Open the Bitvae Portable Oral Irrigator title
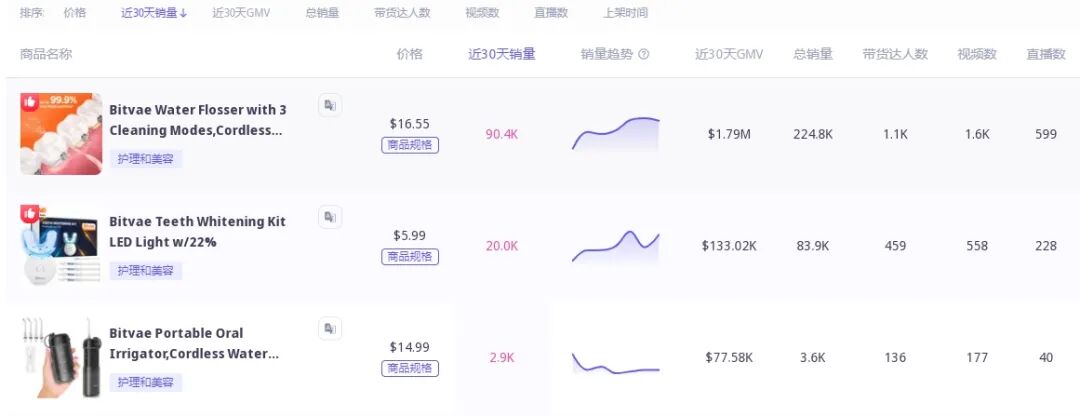 (x=194, y=343)
